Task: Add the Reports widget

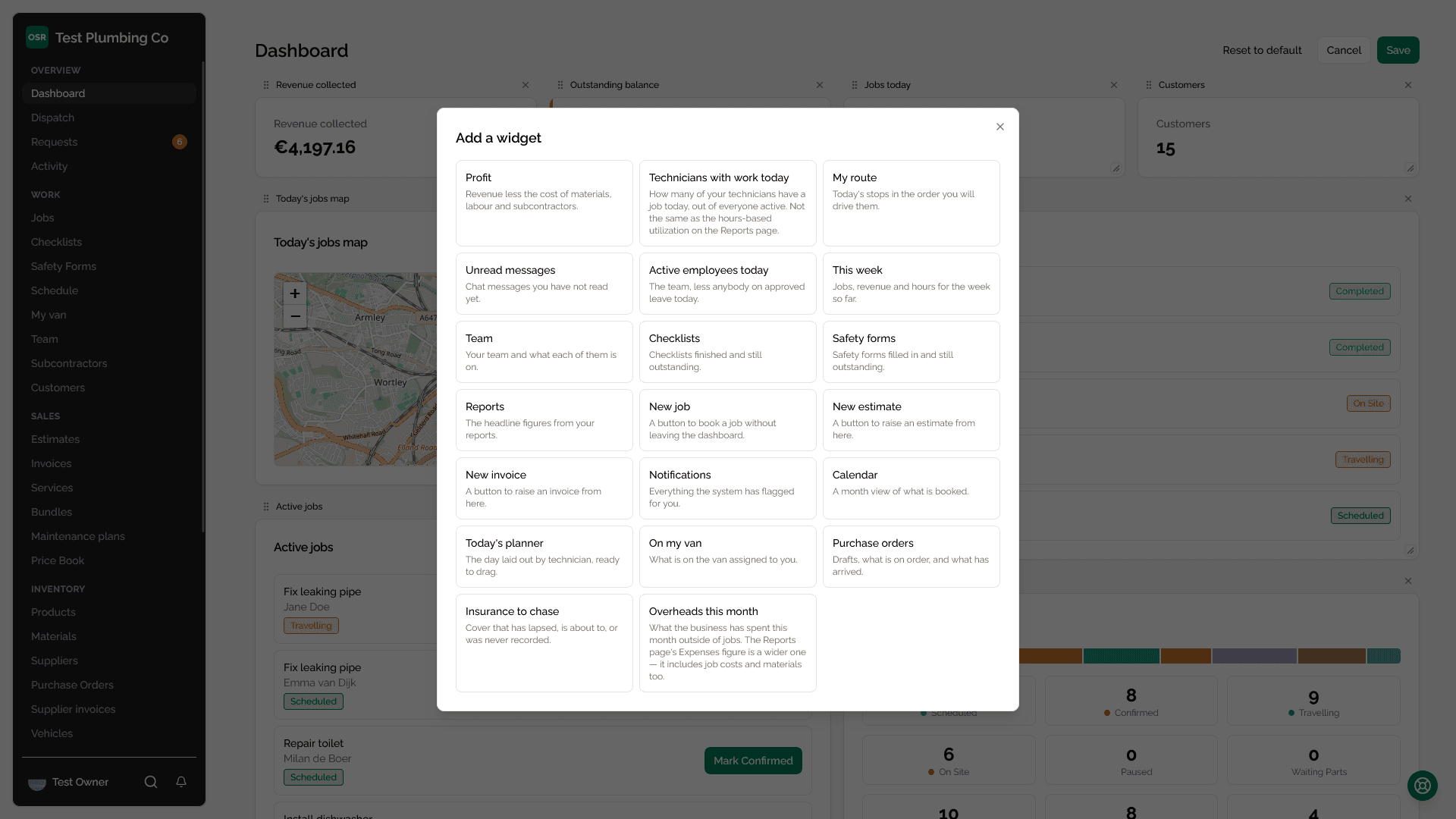Action: tap(544, 420)
